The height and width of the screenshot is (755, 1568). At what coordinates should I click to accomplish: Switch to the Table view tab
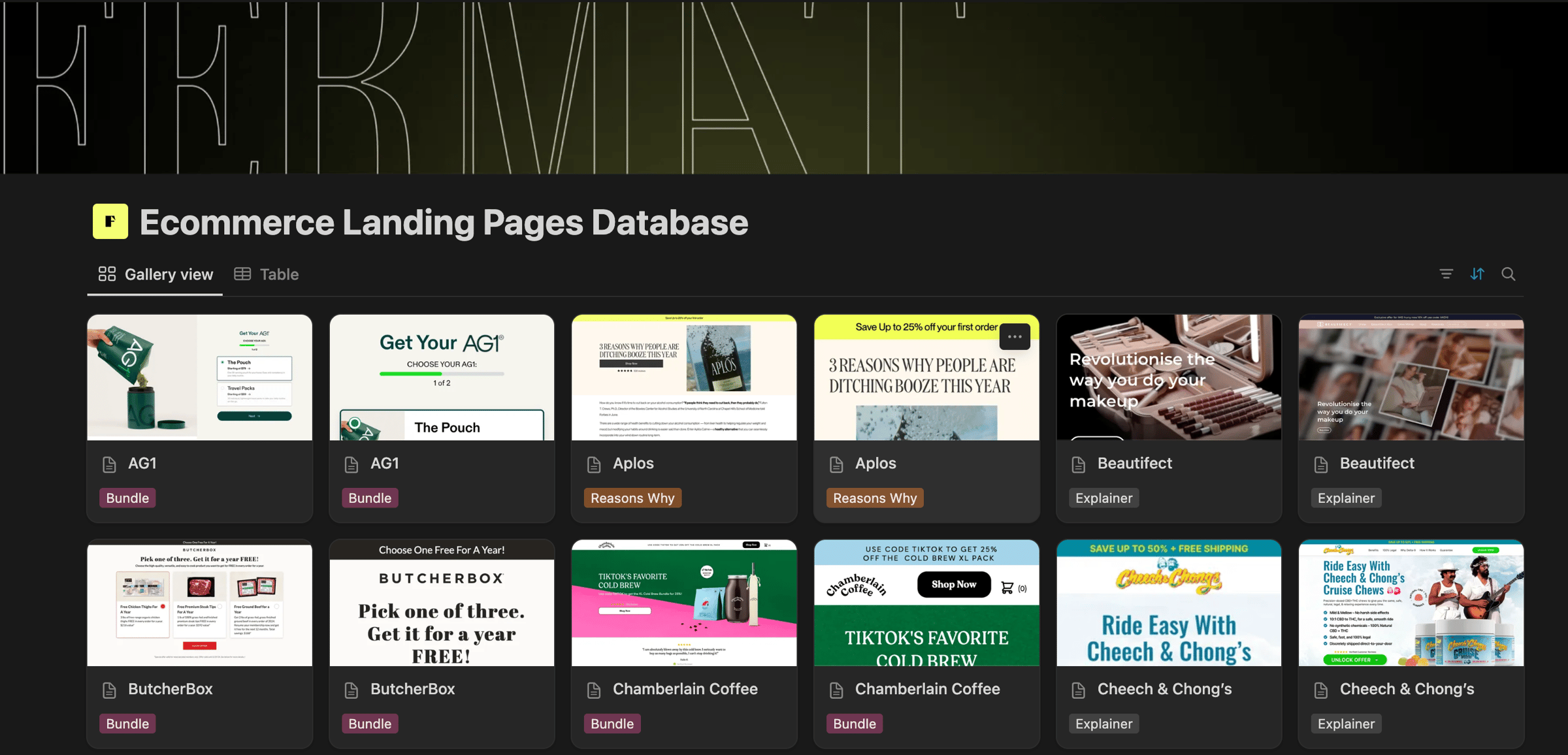click(x=267, y=274)
